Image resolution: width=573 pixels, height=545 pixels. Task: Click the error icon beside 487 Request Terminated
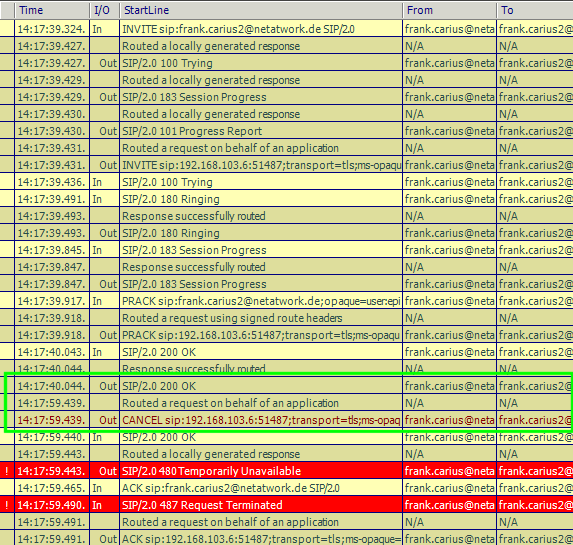pos(7,505)
